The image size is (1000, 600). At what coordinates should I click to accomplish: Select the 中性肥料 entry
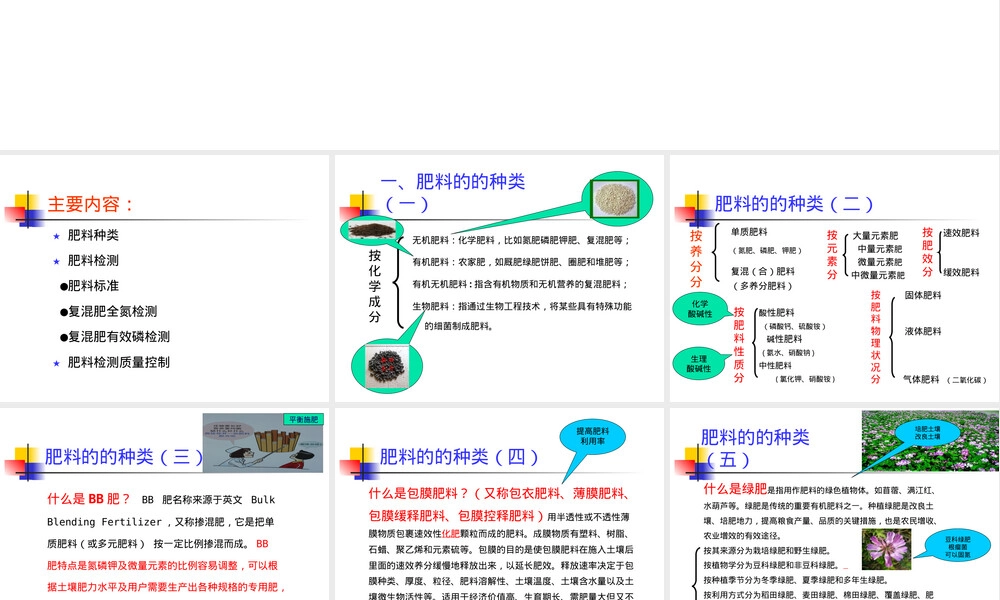pyautogui.click(x=775, y=366)
